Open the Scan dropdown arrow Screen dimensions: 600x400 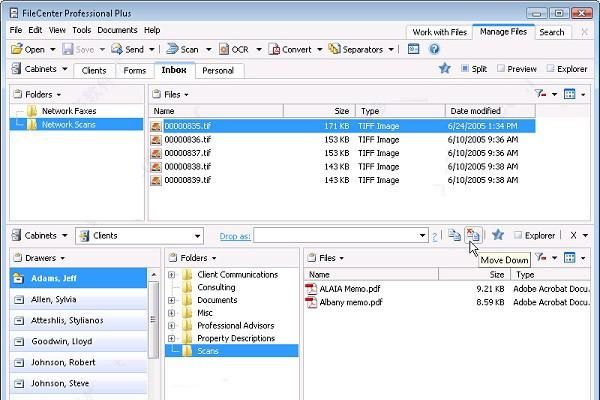(209, 49)
